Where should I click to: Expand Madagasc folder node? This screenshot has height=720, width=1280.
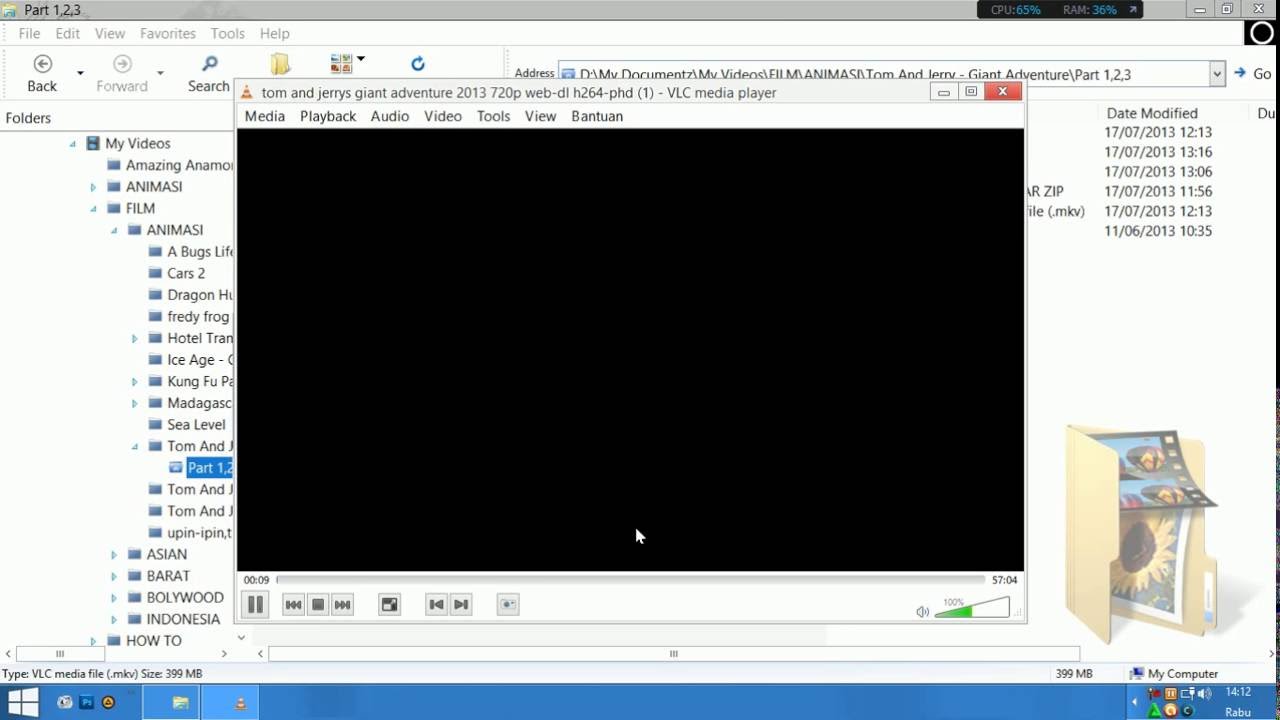[x=135, y=404]
